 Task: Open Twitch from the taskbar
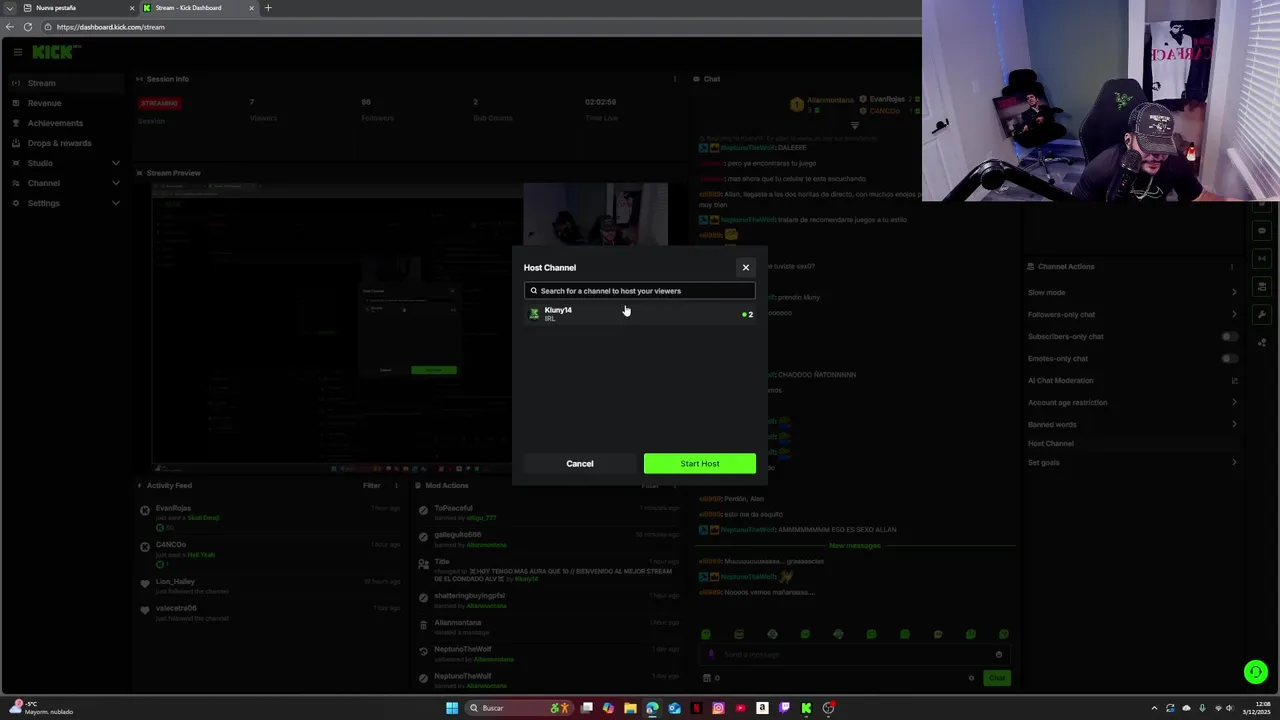784,708
